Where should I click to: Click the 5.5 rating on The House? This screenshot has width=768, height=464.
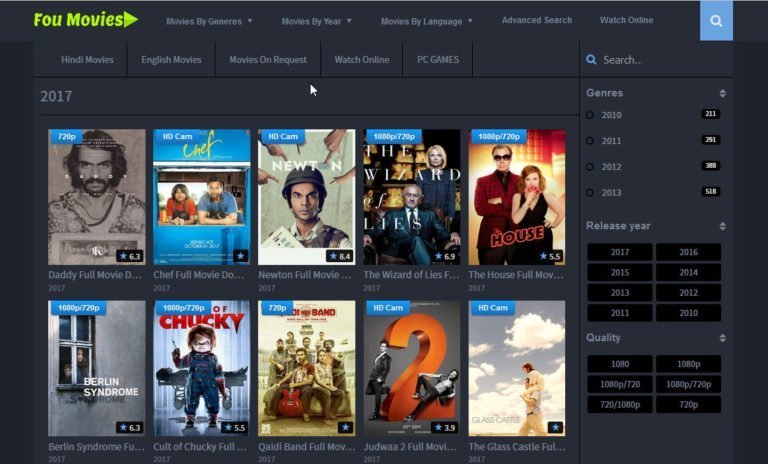550,256
